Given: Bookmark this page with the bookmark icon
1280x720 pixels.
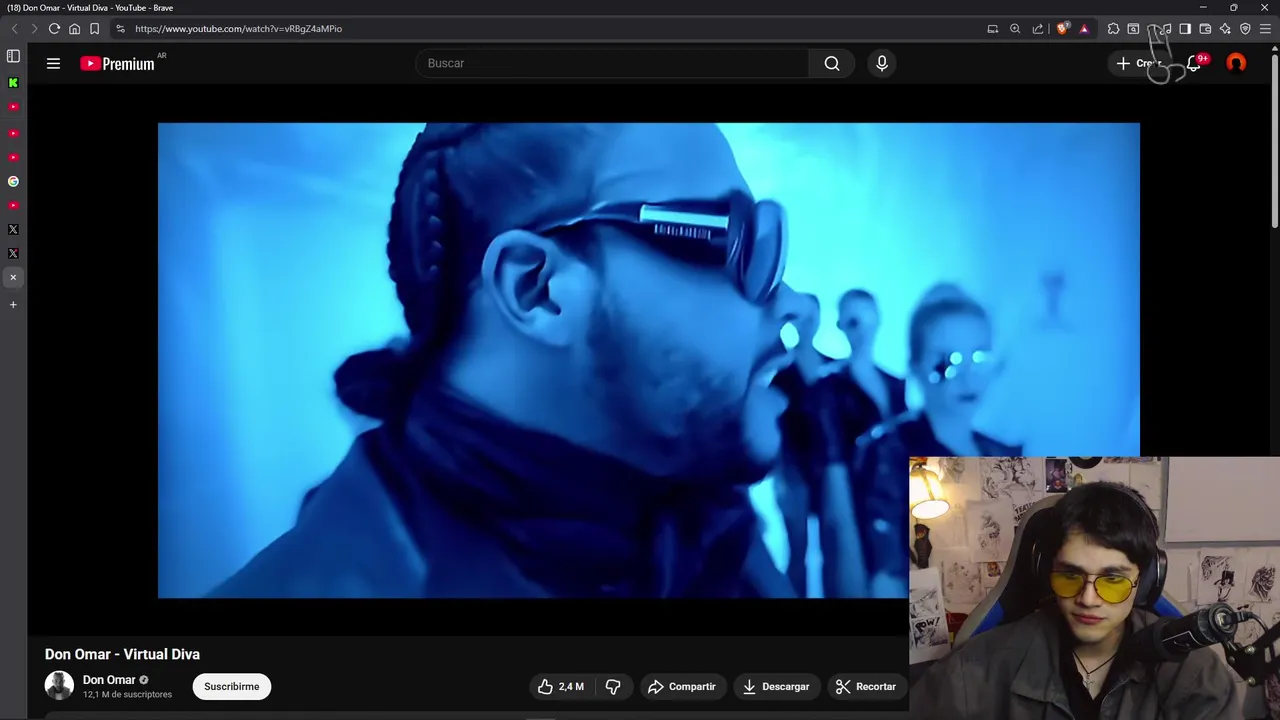Looking at the screenshot, I should pyautogui.click(x=94, y=29).
